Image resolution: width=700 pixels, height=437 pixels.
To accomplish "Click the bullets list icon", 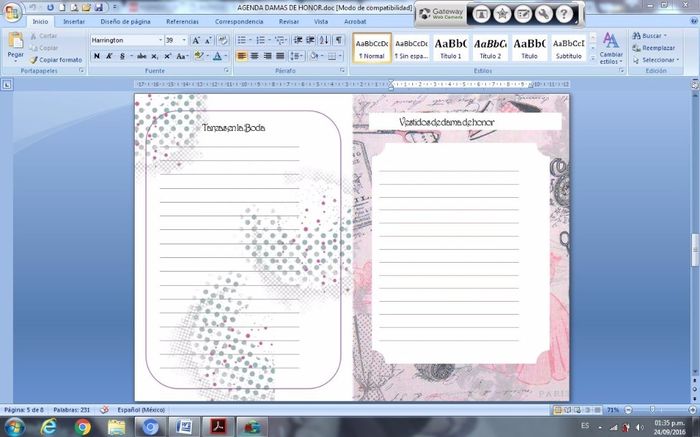I will pos(243,40).
